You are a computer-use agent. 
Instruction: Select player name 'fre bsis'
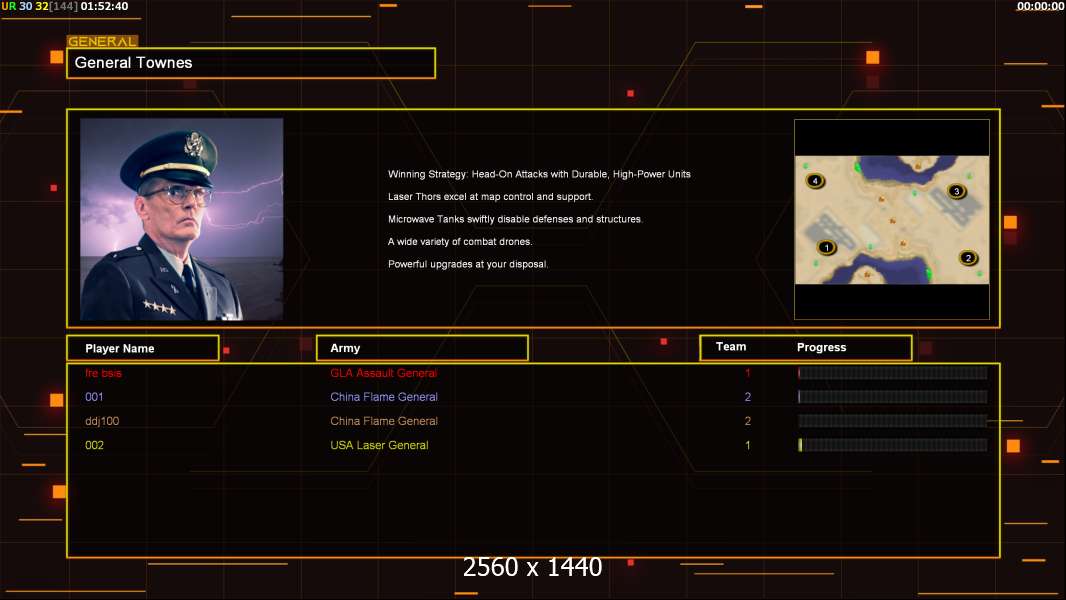[x=103, y=373]
